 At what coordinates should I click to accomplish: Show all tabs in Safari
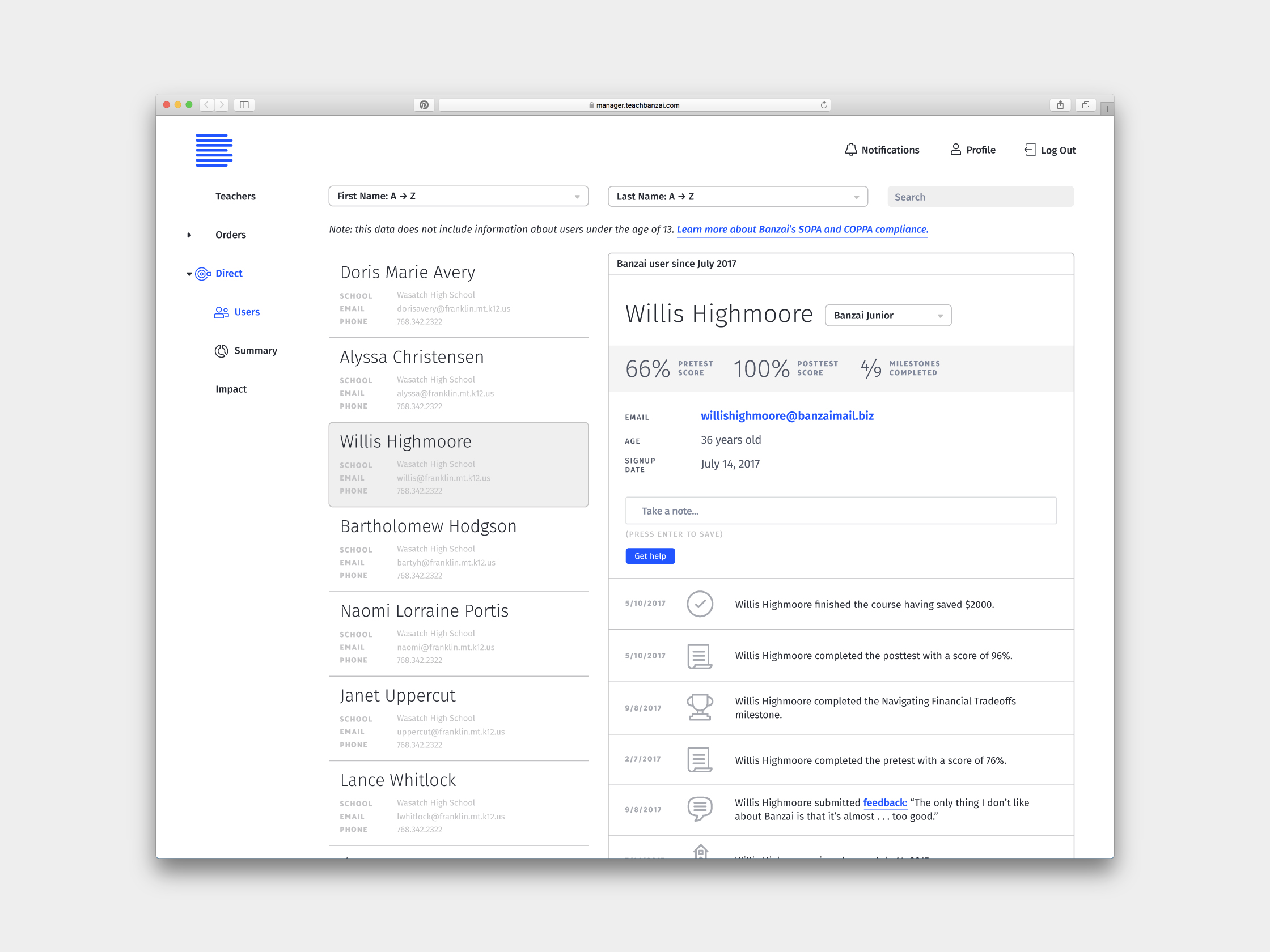tap(1085, 104)
